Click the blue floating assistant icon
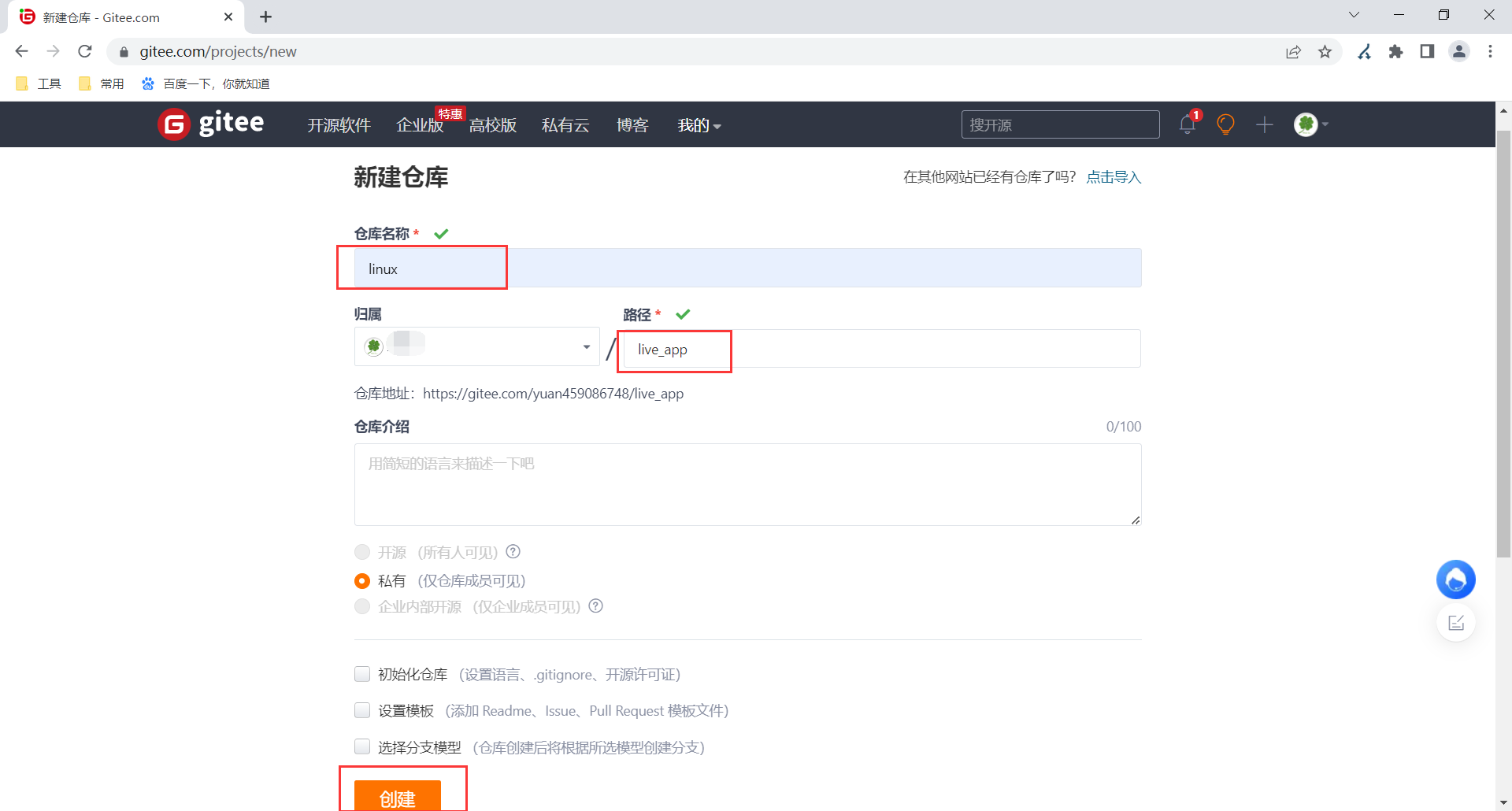 pyautogui.click(x=1455, y=580)
